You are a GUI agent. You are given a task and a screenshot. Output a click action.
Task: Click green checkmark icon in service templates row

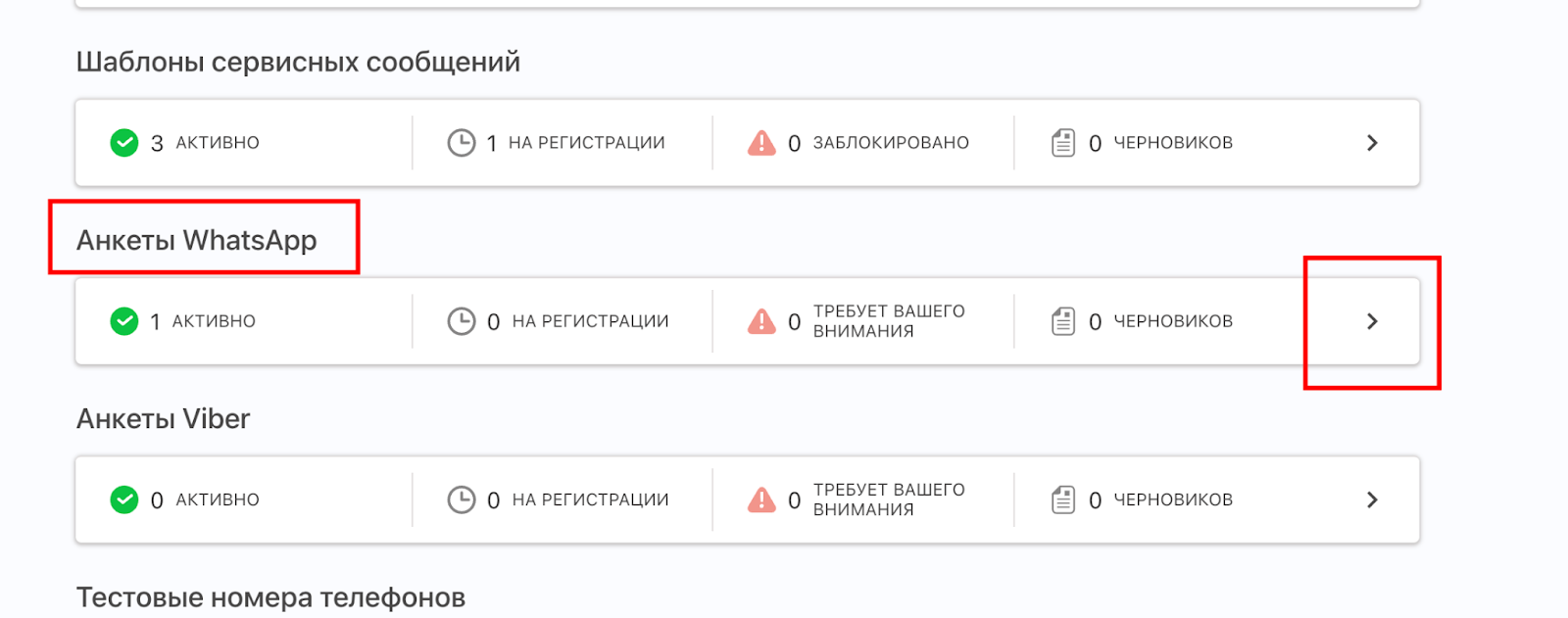(x=124, y=143)
